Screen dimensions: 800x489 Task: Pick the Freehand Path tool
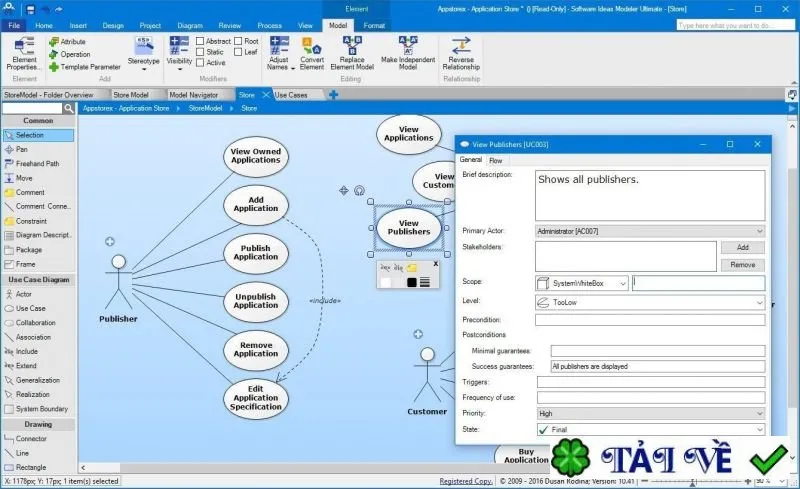tap(38, 163)
